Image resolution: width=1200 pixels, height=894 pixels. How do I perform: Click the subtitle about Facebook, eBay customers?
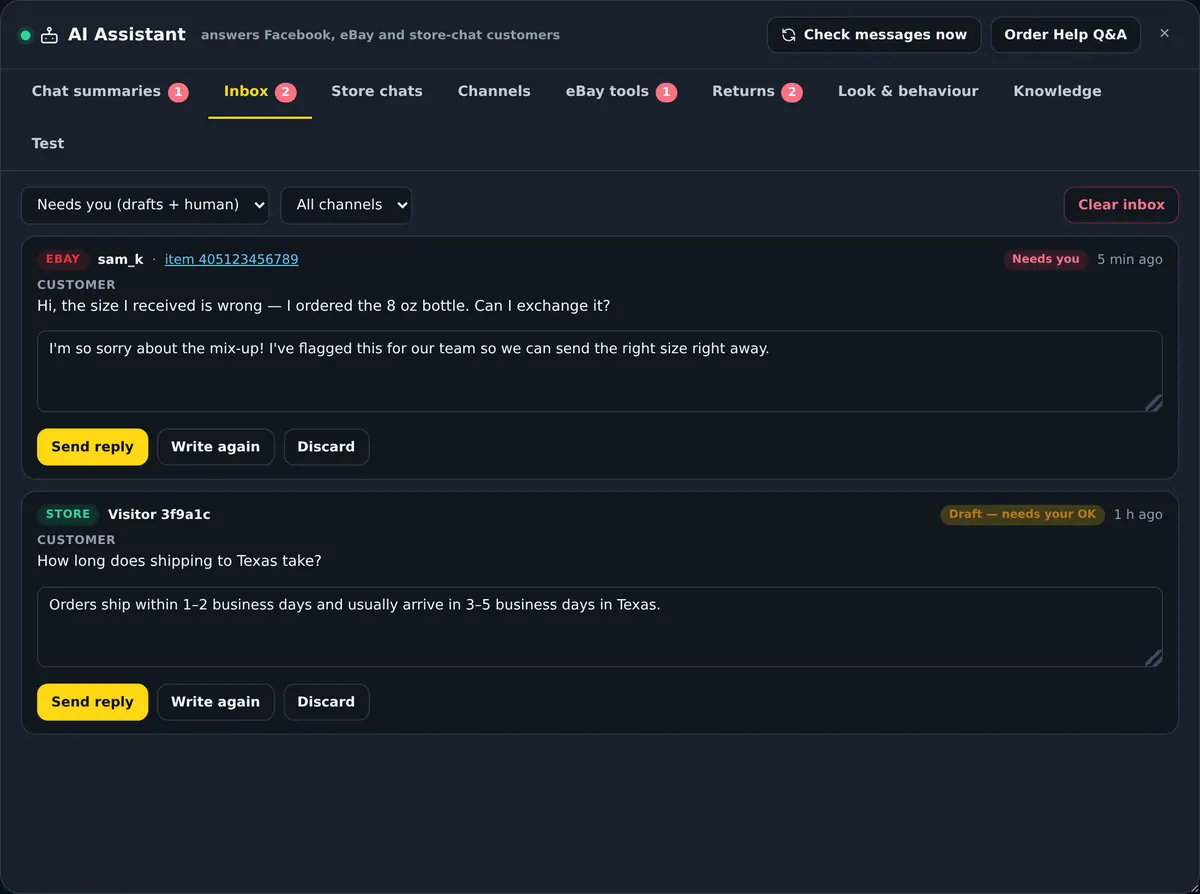coord(380,35)
